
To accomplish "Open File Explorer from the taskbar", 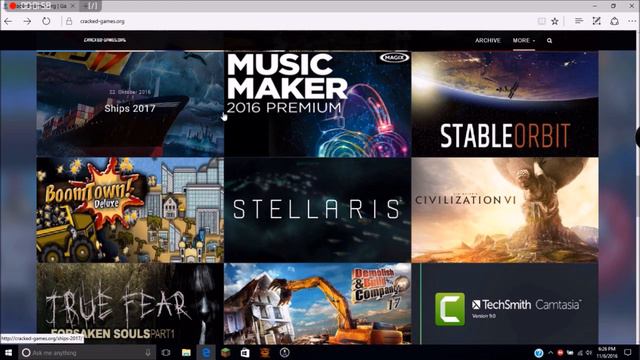I will click(x=186, y=353).
